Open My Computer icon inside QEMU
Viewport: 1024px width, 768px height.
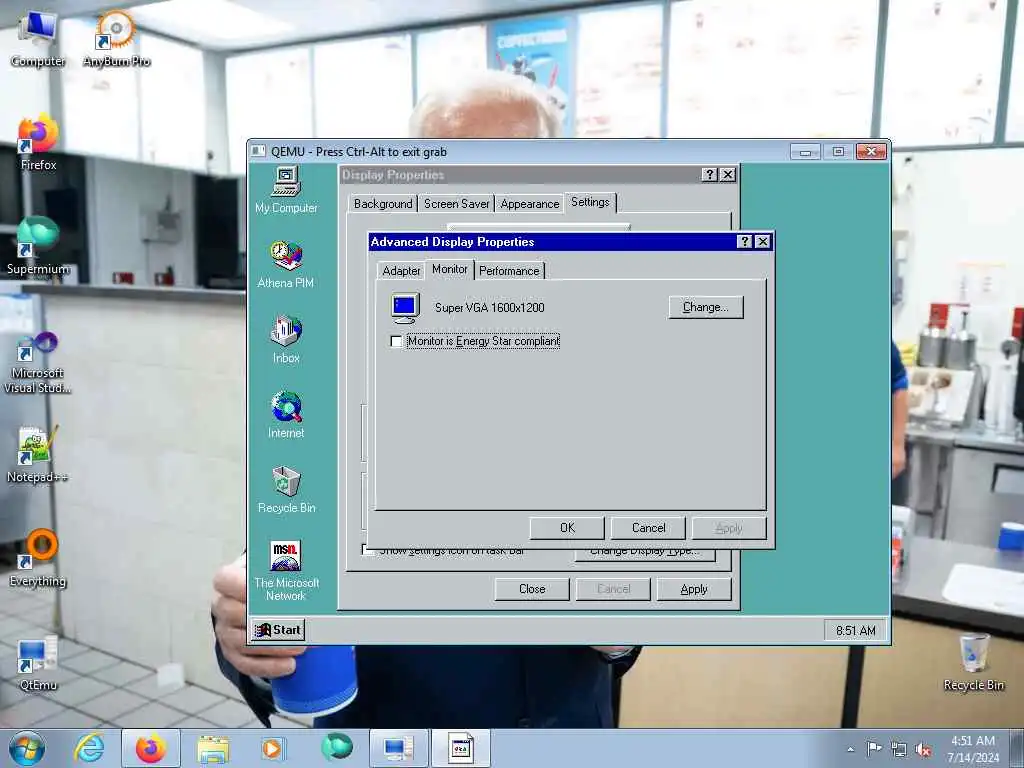(286, 189)
